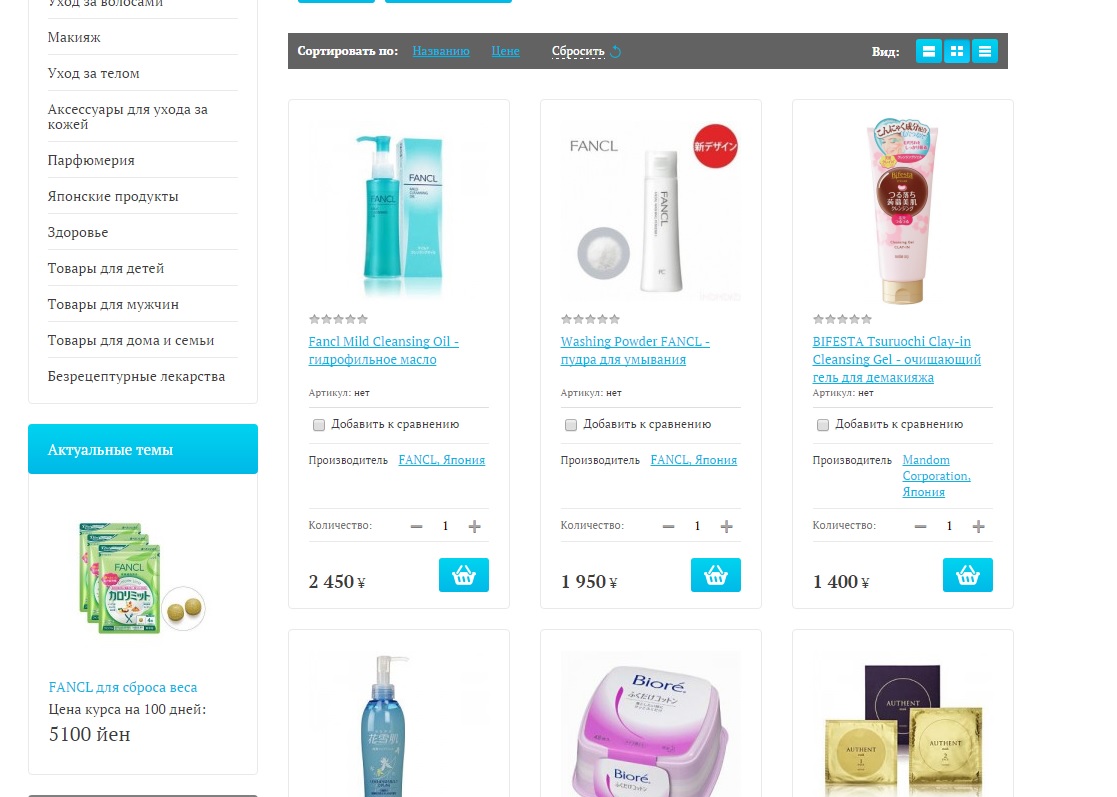1117x797 pixels.
Task: Add Fancl Mild Cleansing Oil to cart
Action: [464, 575]
